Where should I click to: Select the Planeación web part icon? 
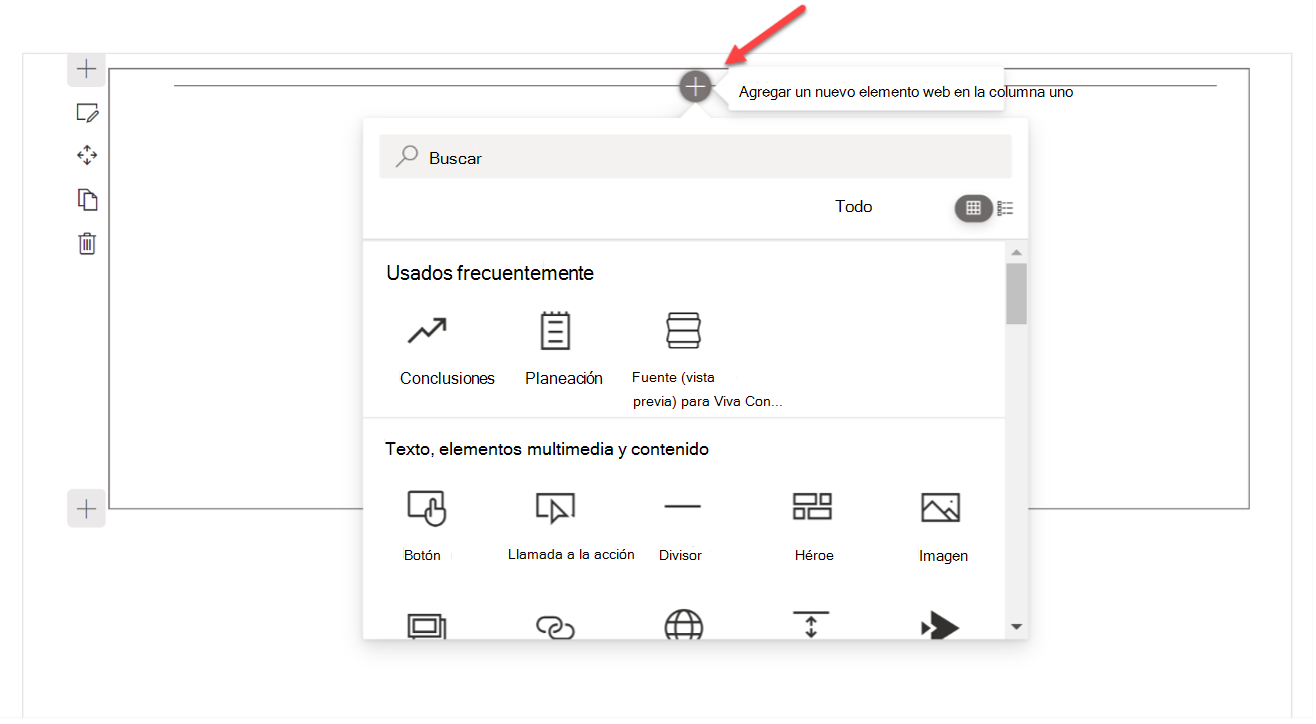click(x=555, y=331)
